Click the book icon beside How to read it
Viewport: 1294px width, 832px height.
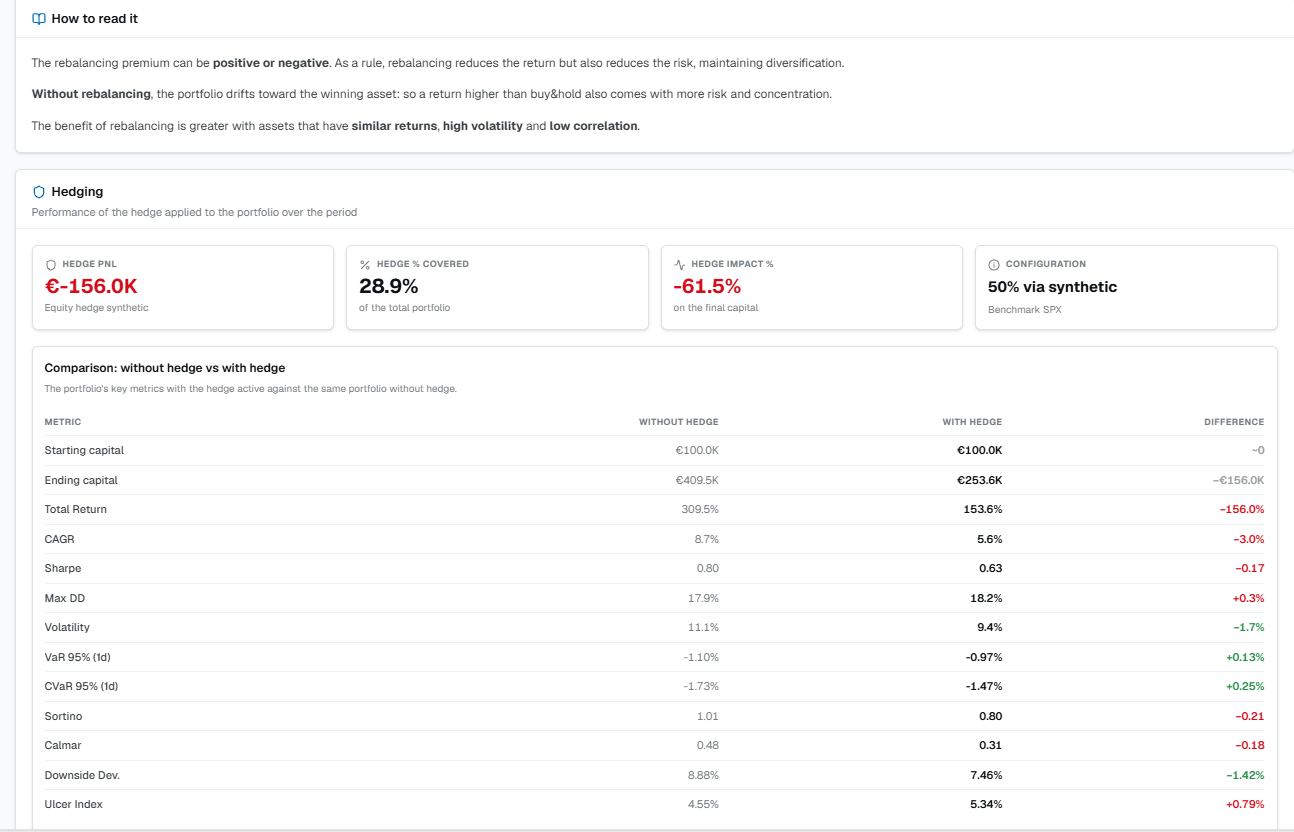point(39,19)
